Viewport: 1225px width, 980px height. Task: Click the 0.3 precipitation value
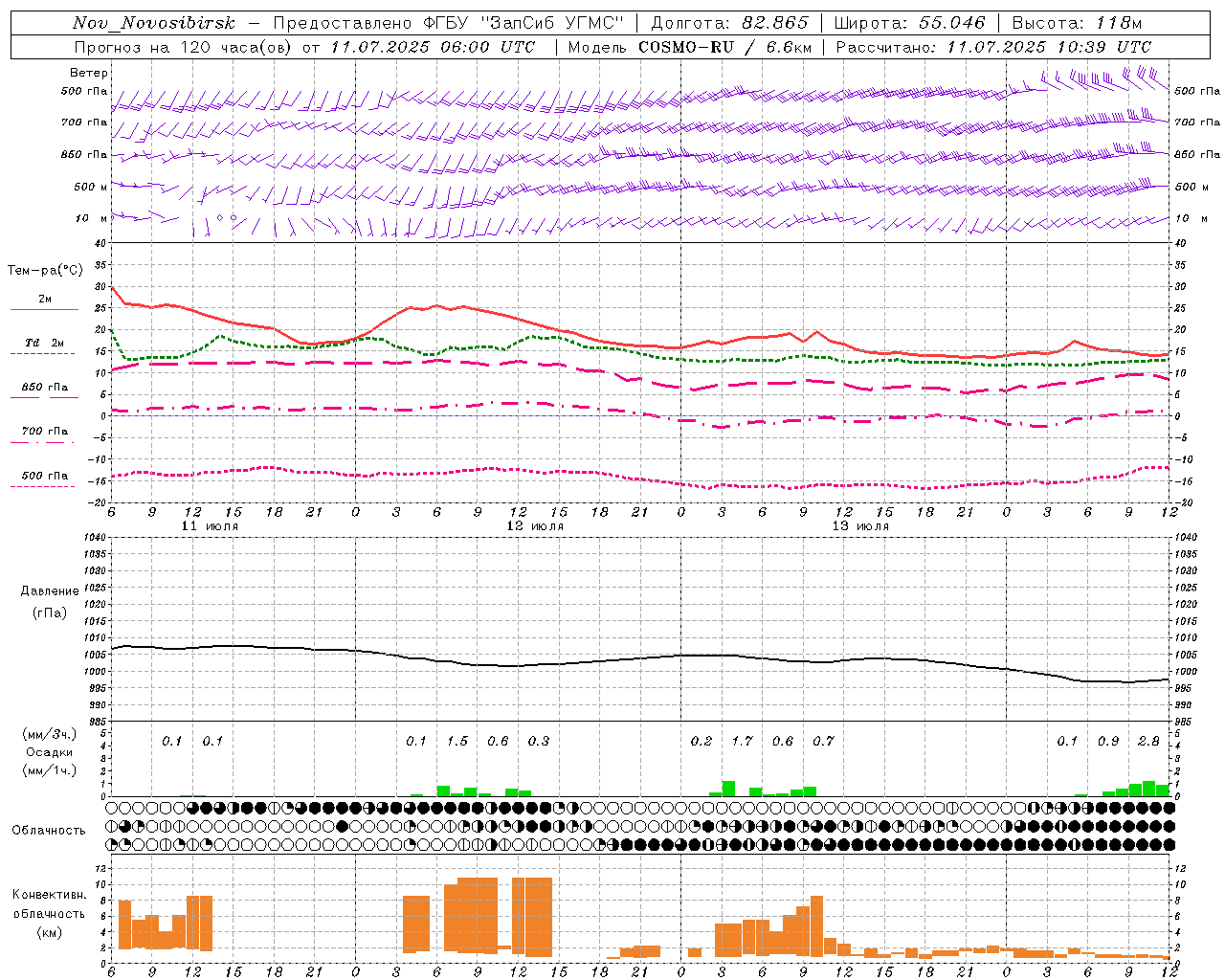pyautogui.click(x=539, y=741)
